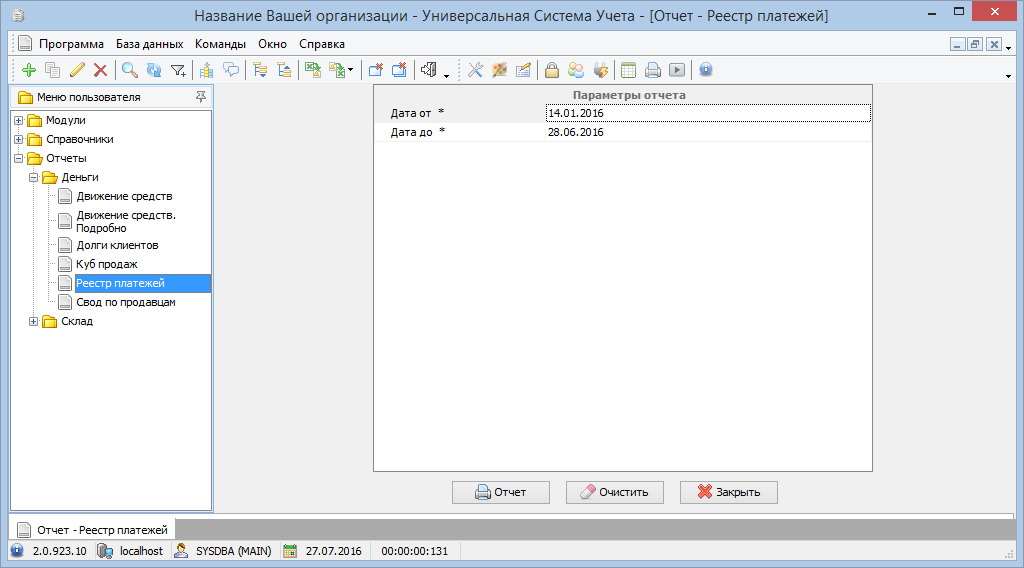The width and height of the screenshot is (1024, 568).
Task: Click the blue info icon in toolbar
Action: [x=705, y=70]
